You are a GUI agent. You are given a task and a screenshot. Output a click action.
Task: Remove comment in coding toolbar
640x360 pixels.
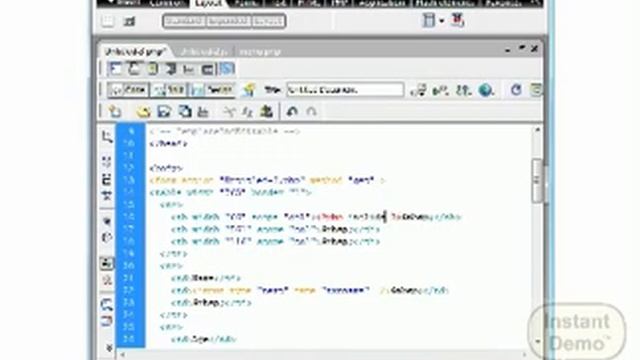pos(107,321)
